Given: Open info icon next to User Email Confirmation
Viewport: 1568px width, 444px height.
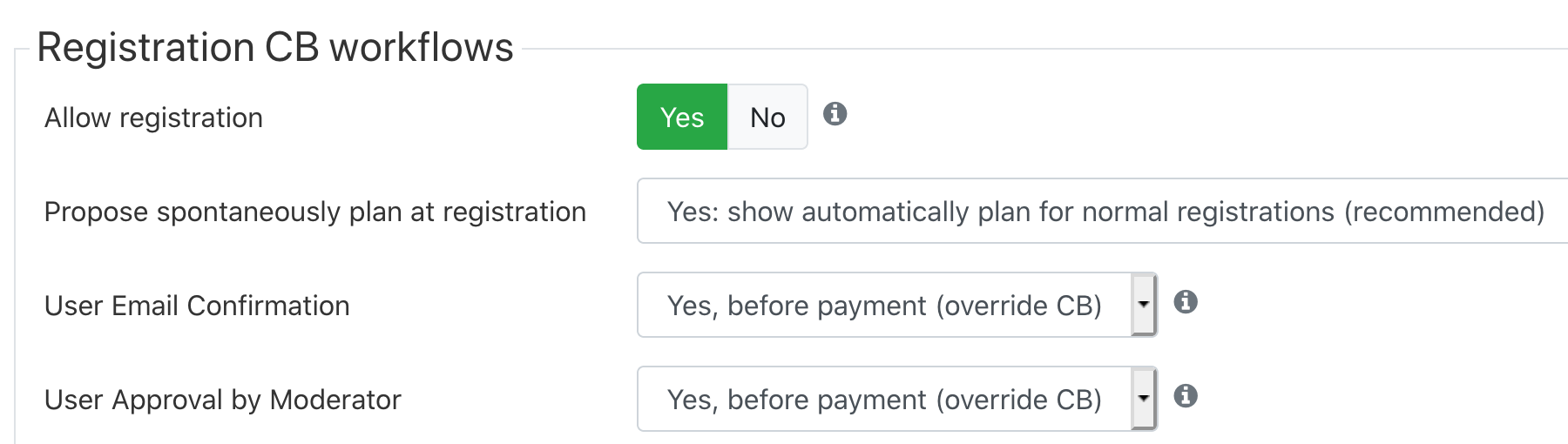Looking at the screenshot, I should [1185, 302].
